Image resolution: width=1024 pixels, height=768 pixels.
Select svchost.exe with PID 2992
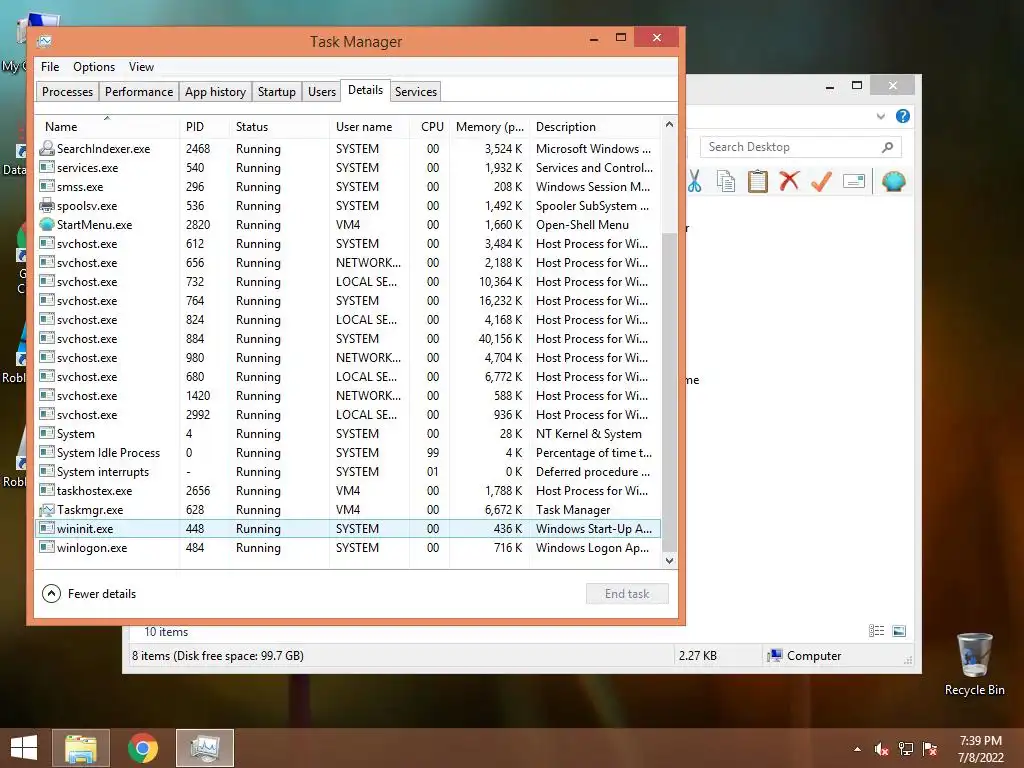pos(349,415)
